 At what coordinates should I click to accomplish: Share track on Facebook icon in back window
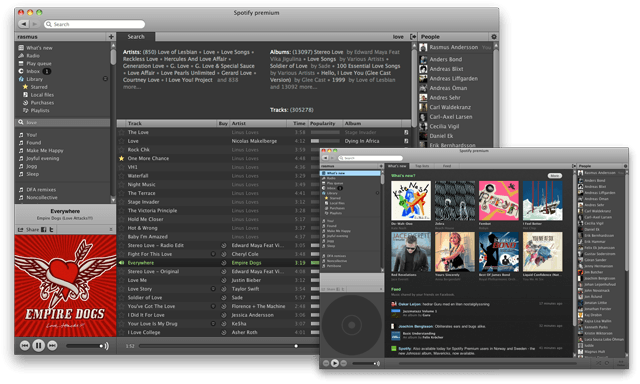44,230
